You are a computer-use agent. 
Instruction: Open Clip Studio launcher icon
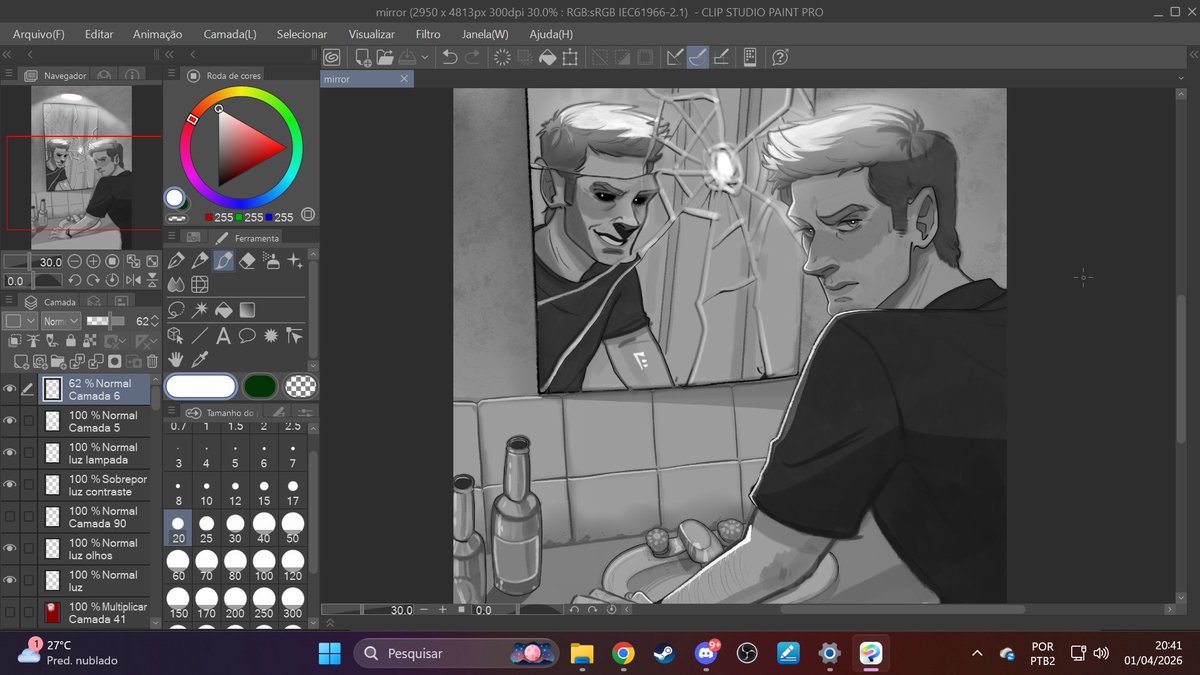[x=332, y=58]
